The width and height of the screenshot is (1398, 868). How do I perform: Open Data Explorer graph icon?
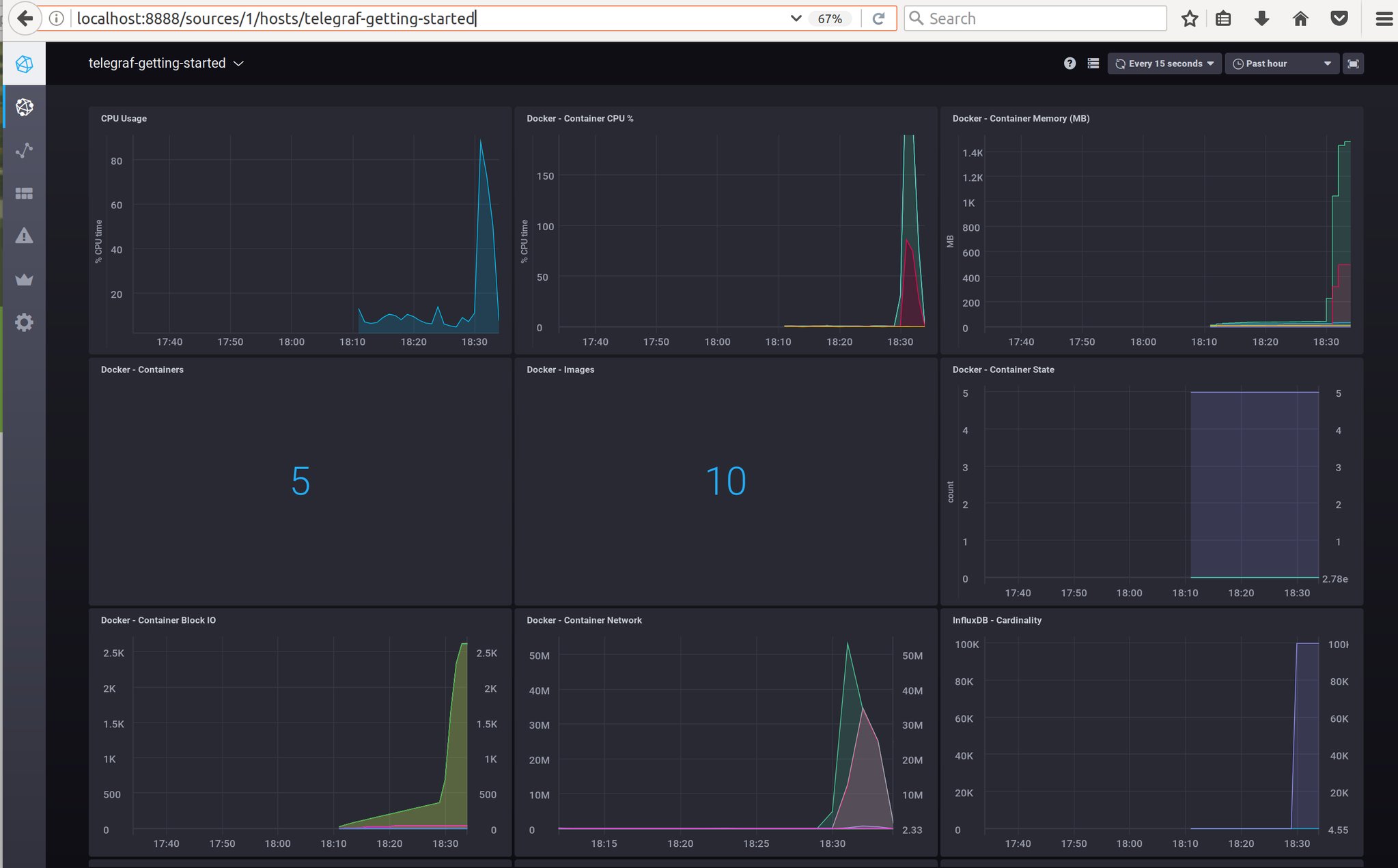tap(25, 150)
